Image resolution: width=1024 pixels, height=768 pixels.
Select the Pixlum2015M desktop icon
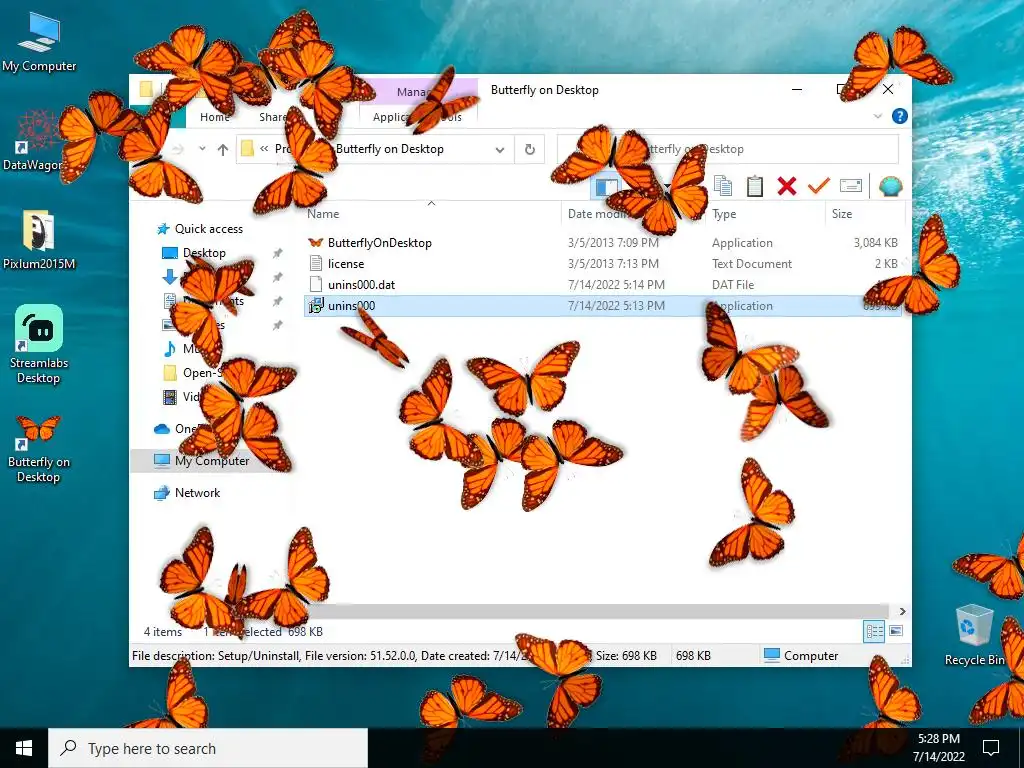coord(39,240)
